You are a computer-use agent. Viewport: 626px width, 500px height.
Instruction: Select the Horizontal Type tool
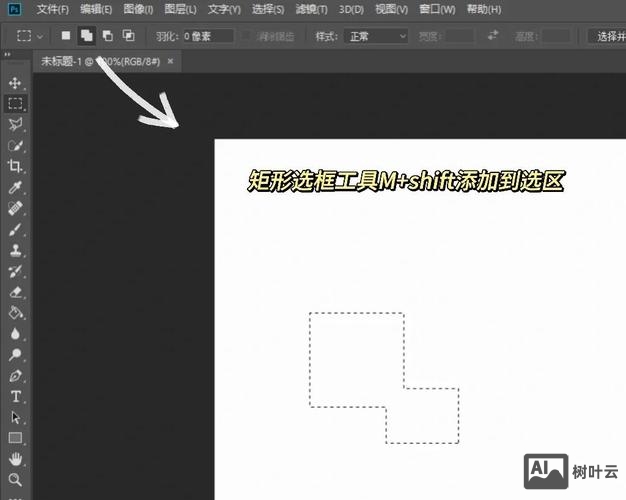(15, 396)
